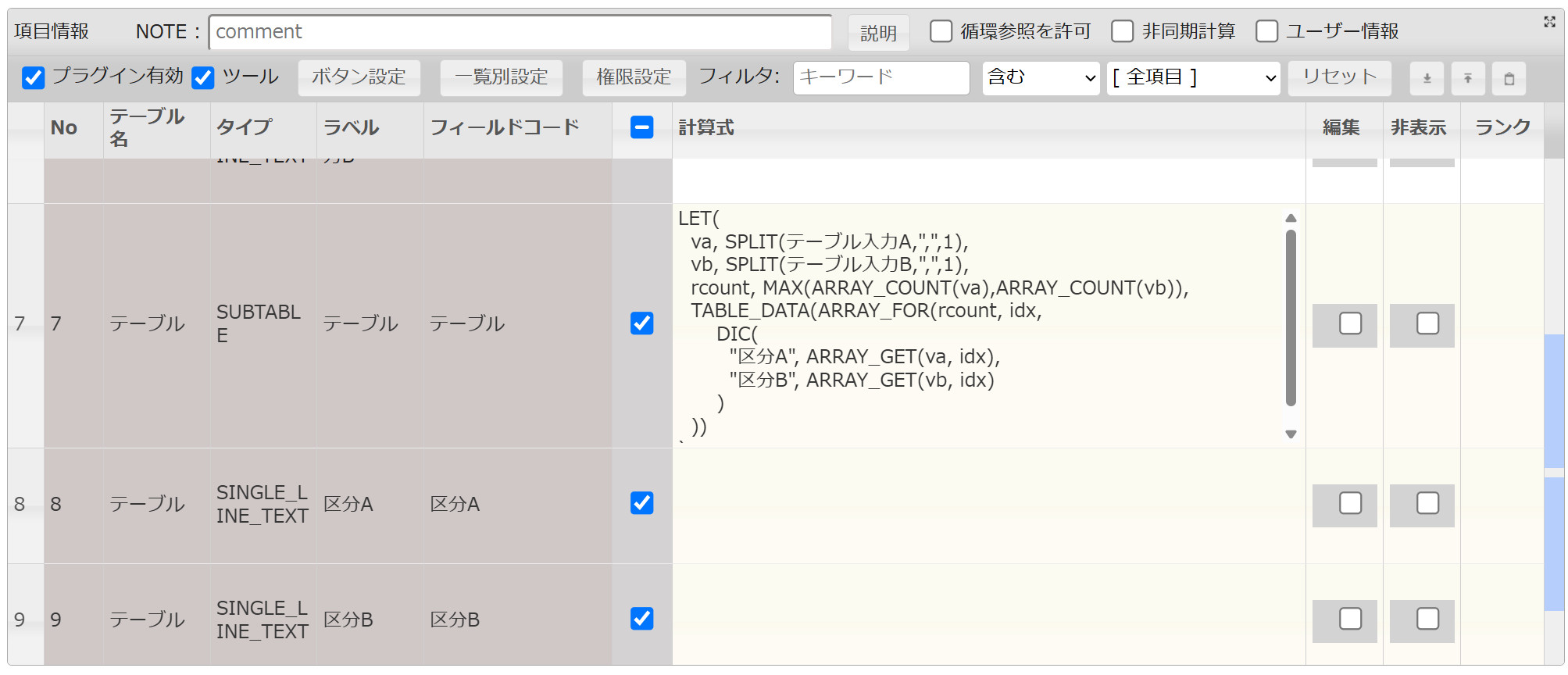Toggle 非同期計算 checkbox
Screen dimensions: 1568x675
click(x=1123, y=31)
